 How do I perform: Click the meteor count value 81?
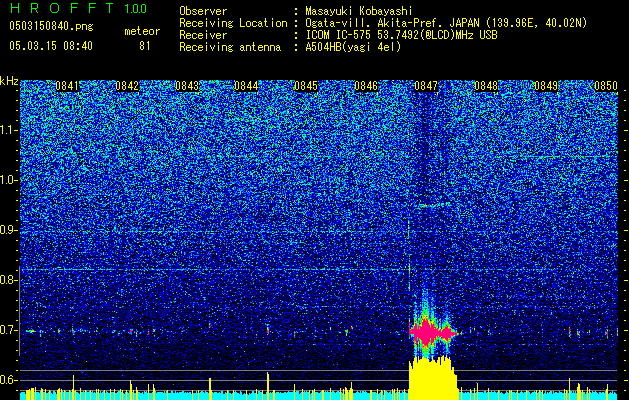[x=145, y=46]
